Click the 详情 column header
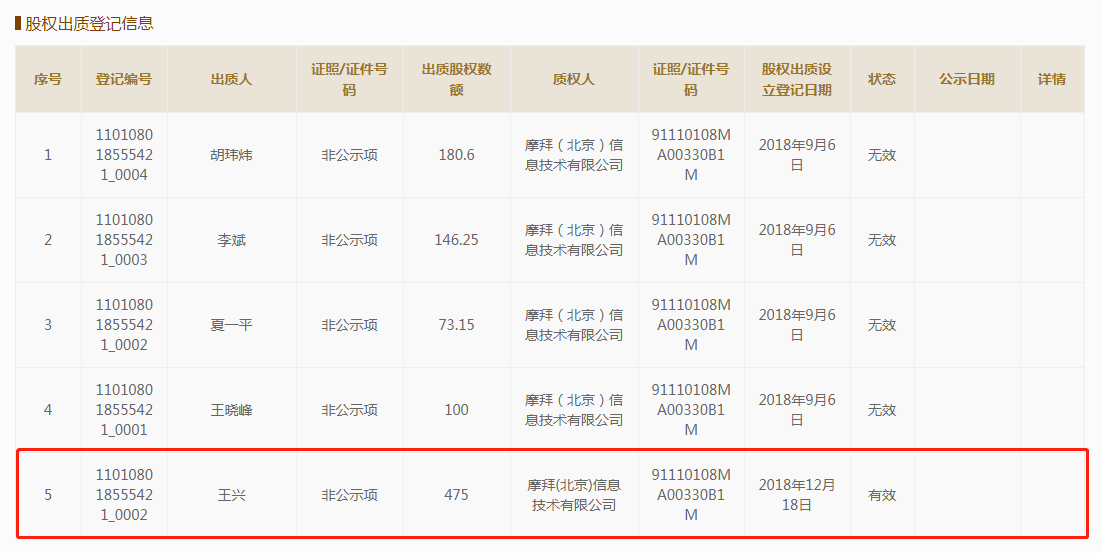 [x=1051, y=79]
